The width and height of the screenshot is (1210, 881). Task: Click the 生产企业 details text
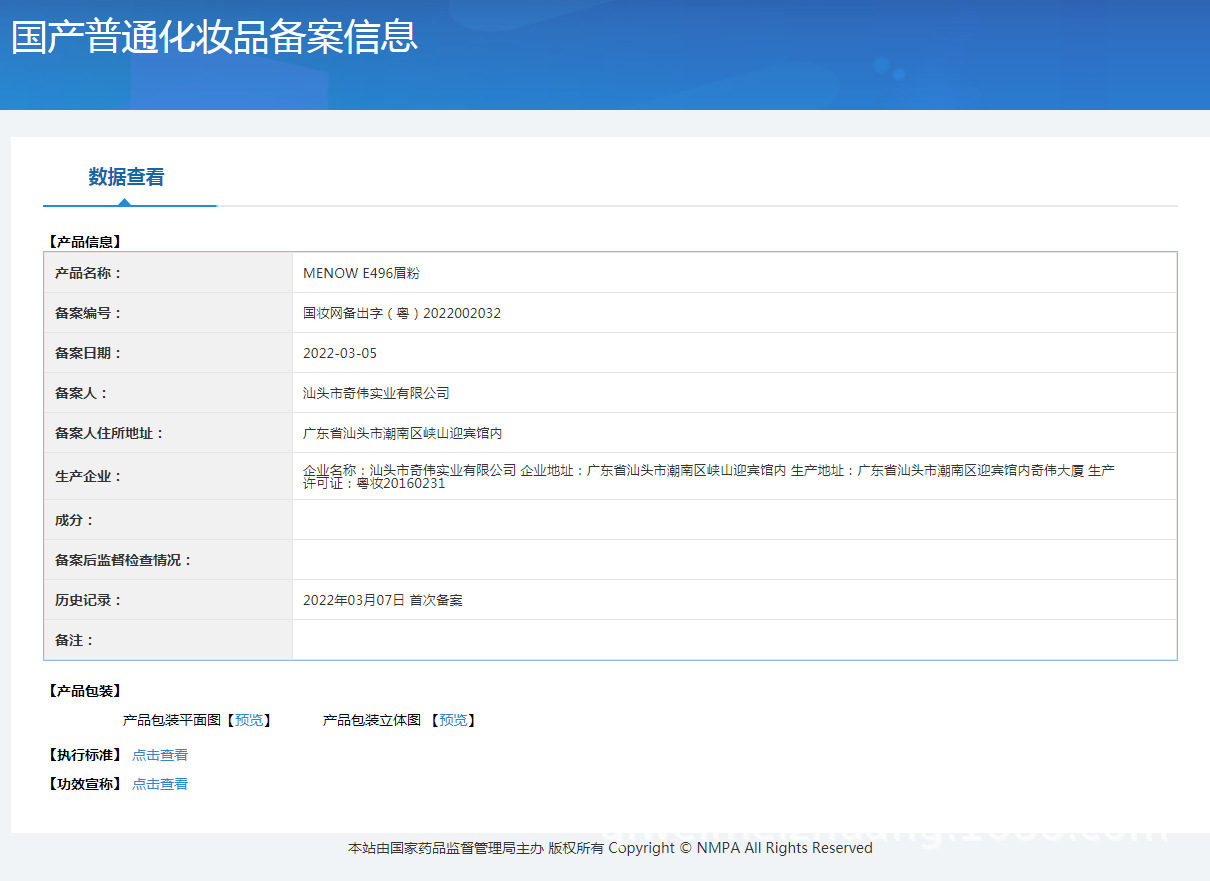708,476
